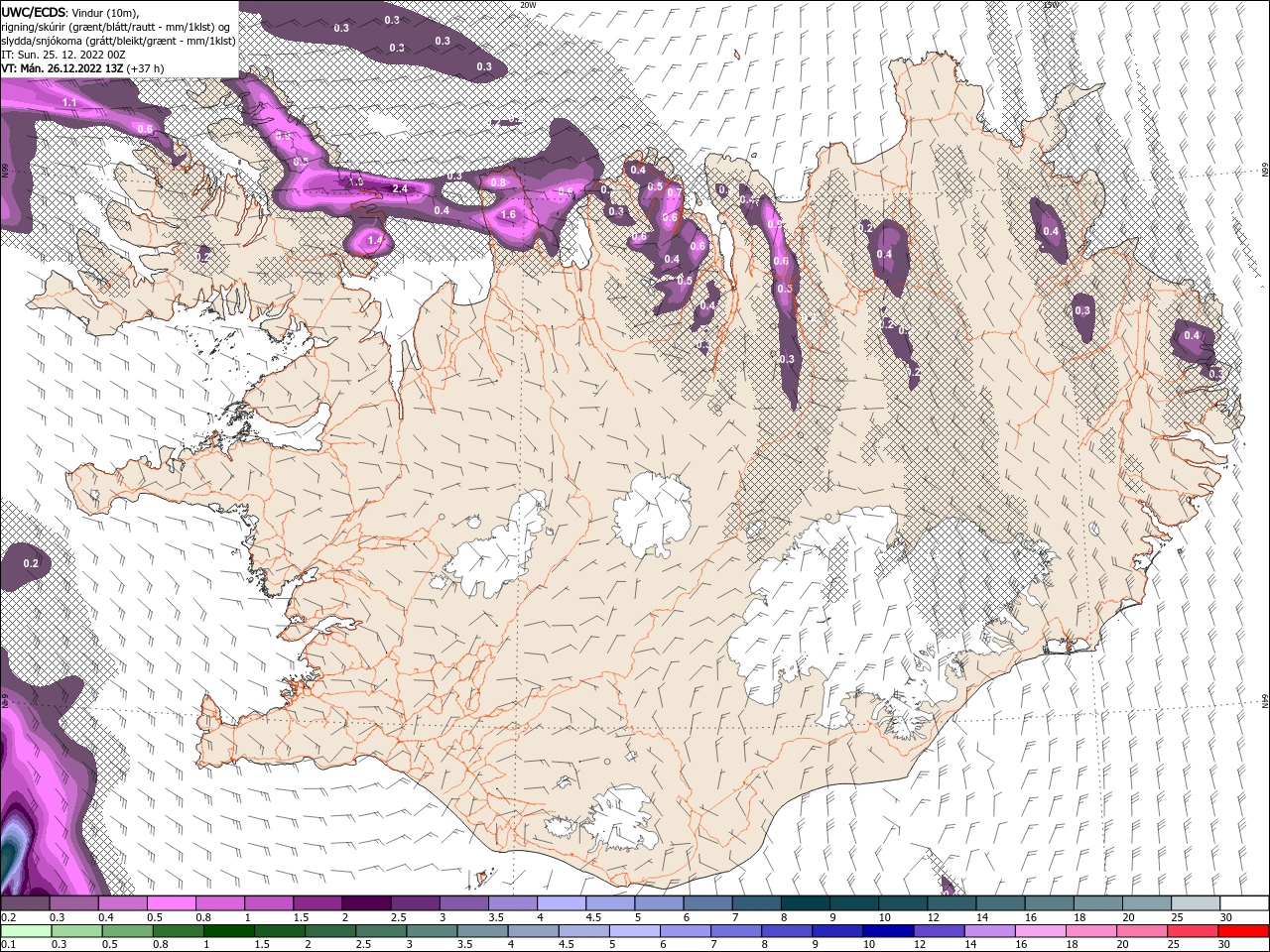The image size is (1270, 952).
Task: Click the UWC/ECDS title text
Action: 34,12
